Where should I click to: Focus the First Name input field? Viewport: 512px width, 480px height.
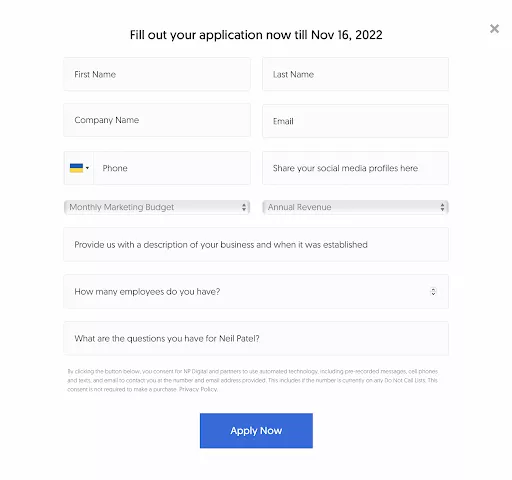pyautogui.click(x=157, y=74)
